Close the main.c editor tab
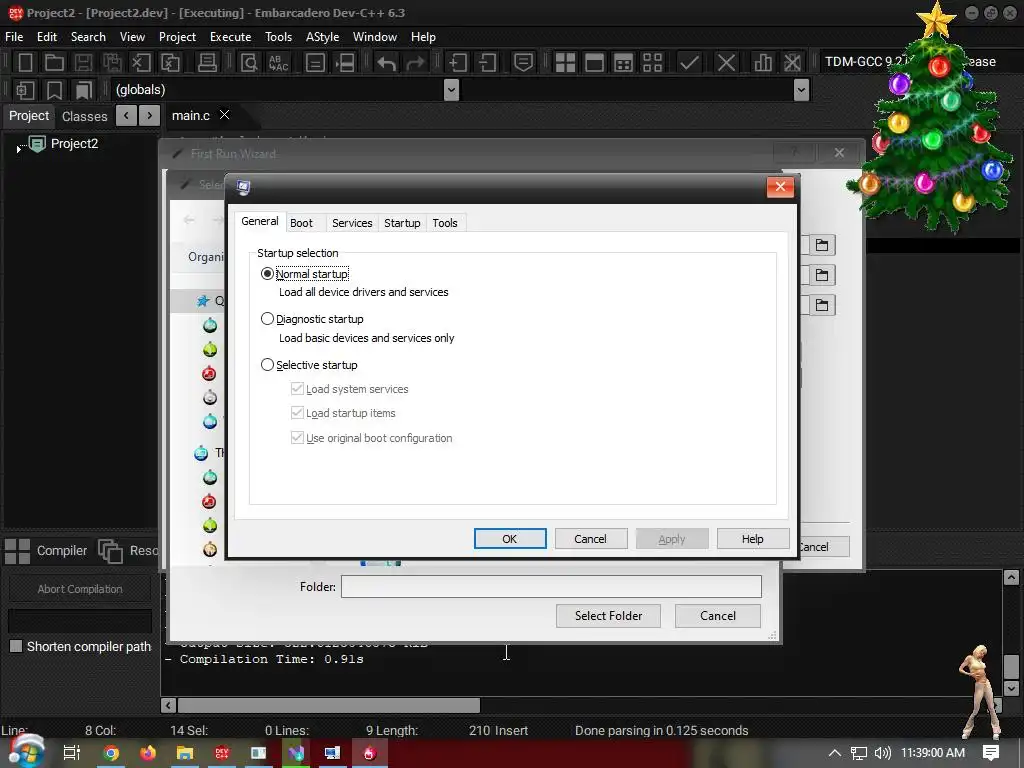 pyautogui.click(x=225, y=115)
